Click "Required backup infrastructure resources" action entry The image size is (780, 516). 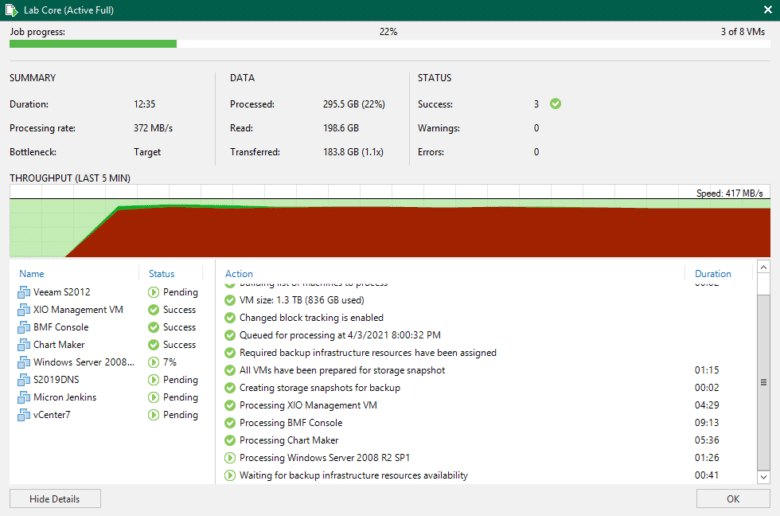(x=368, y=353)
